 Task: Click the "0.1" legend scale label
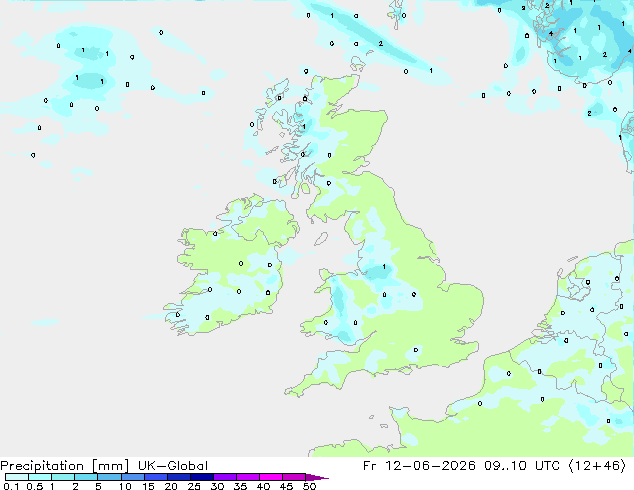[x=11, y=486]
